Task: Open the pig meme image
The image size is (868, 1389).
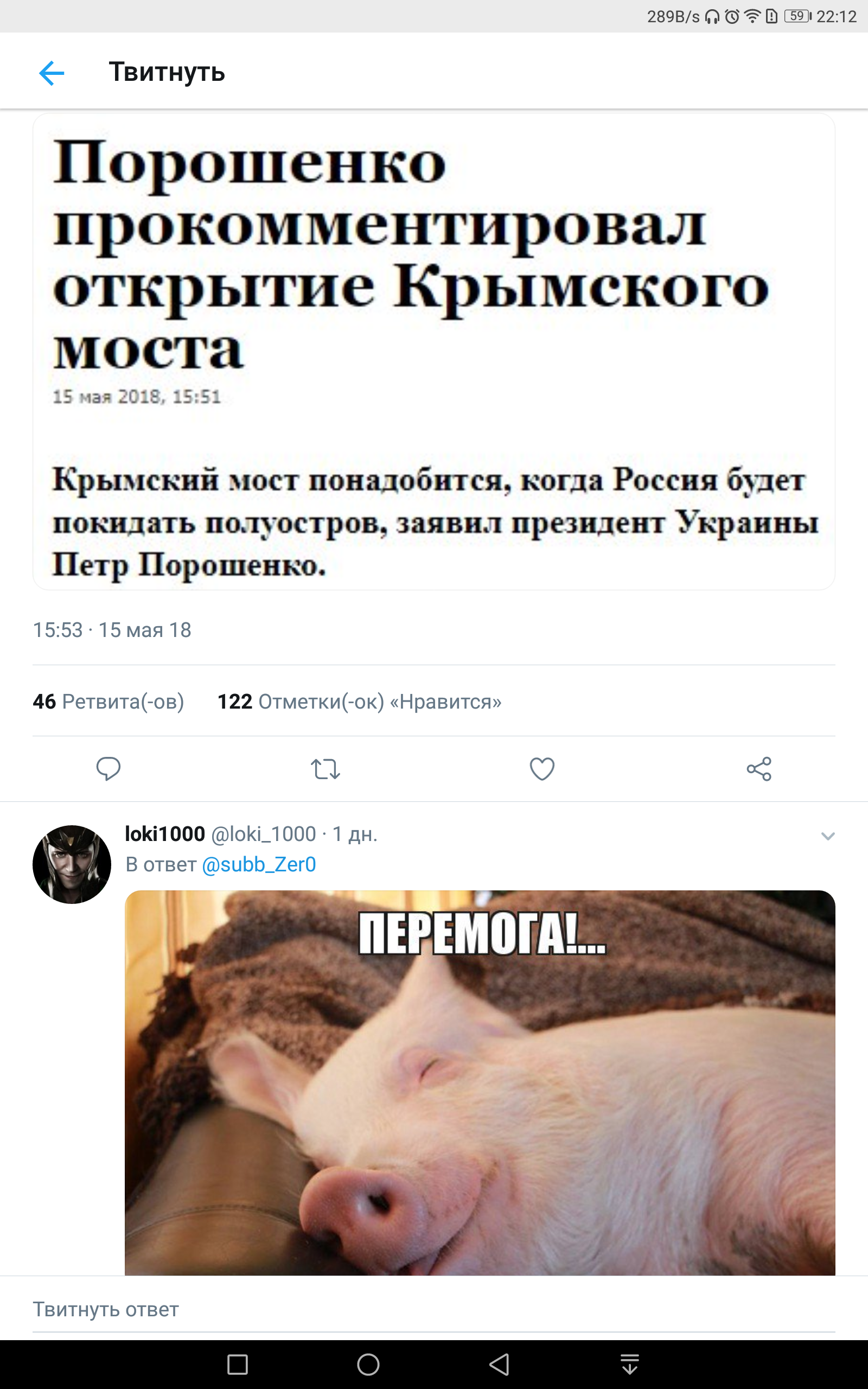Action: coord(480,1083)
